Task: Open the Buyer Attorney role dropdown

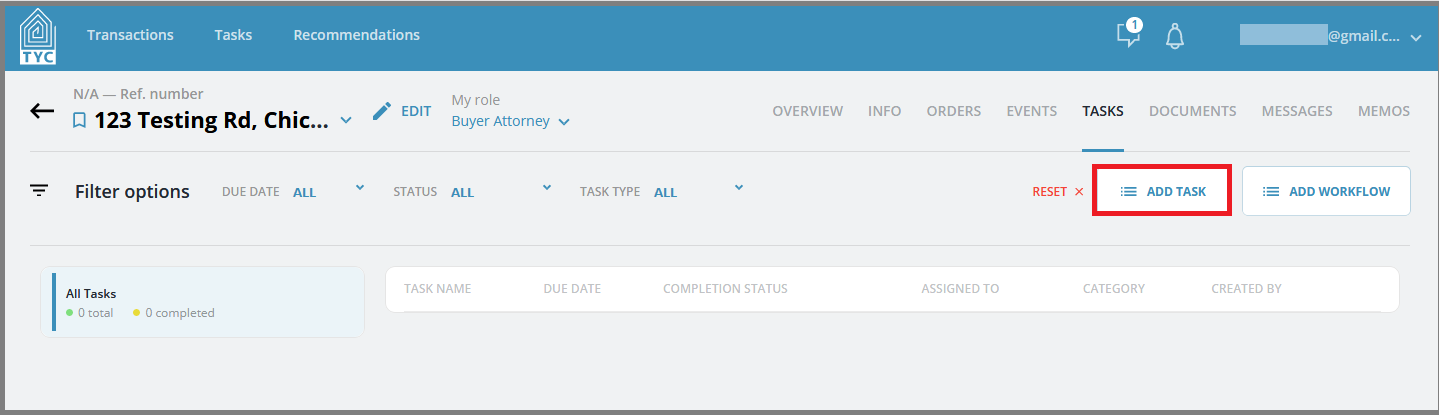Action: [511, 121]
